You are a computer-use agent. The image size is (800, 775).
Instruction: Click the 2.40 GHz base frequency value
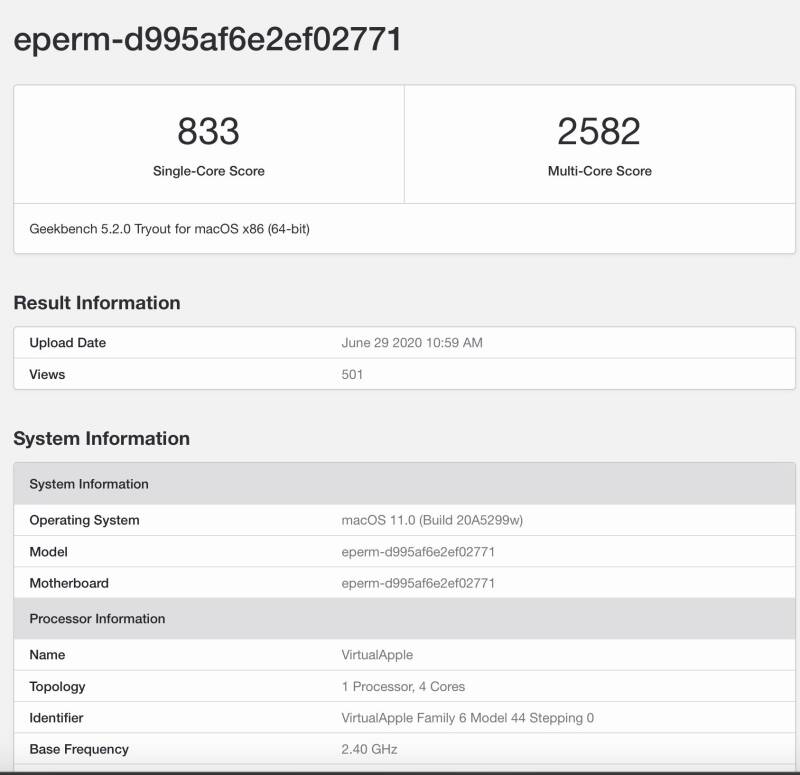pos(369,749)
